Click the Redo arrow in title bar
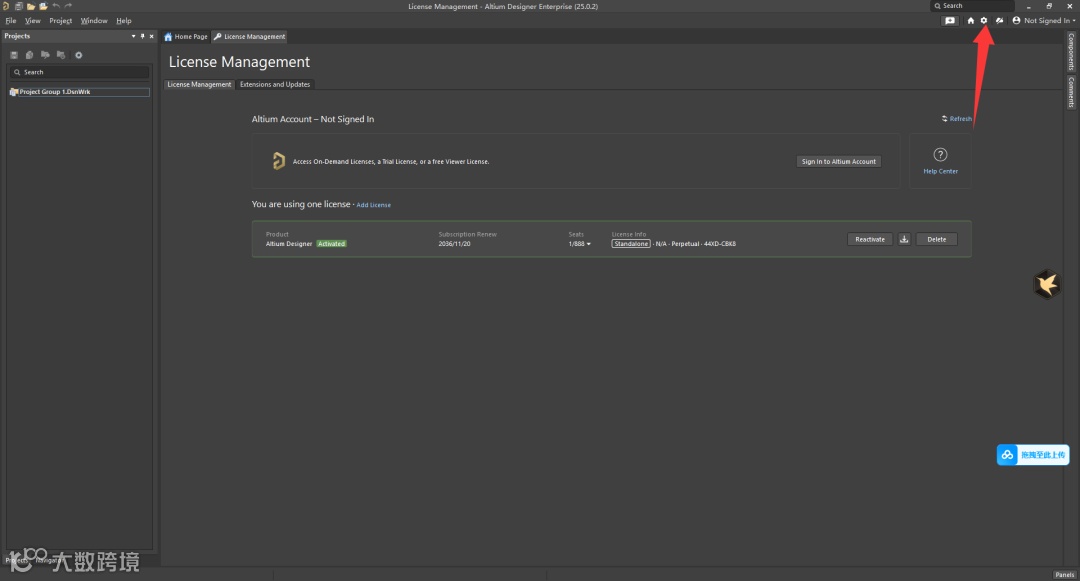1080x581 pixels. click(68, 6)
